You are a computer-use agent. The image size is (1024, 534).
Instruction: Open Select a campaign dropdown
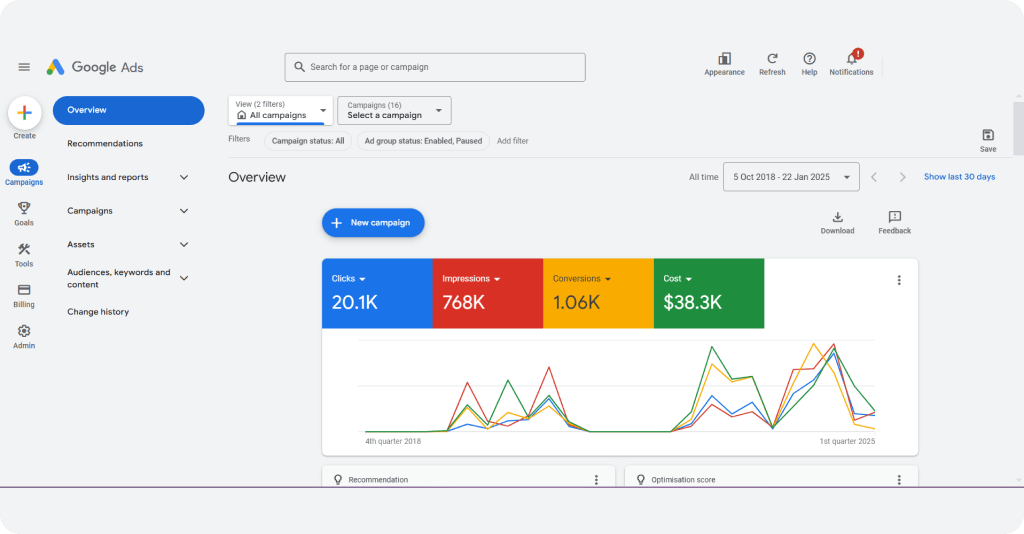[394, 110]
